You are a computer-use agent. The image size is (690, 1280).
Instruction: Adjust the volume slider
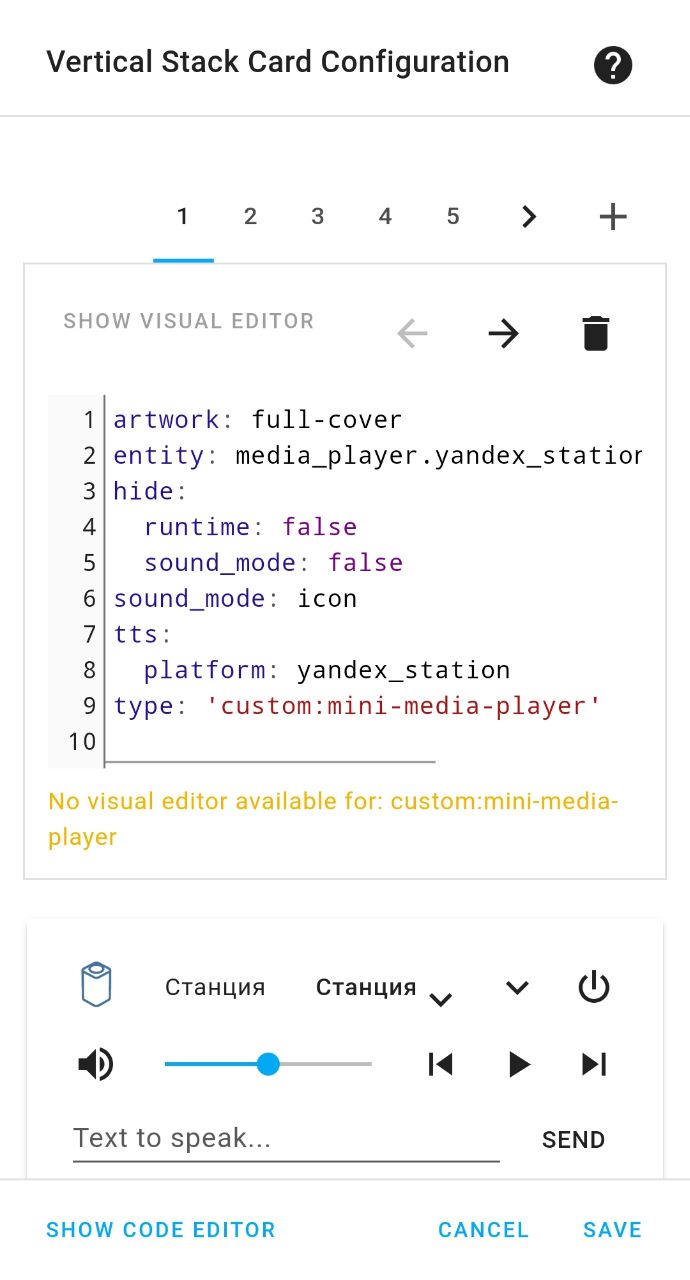268,1064
